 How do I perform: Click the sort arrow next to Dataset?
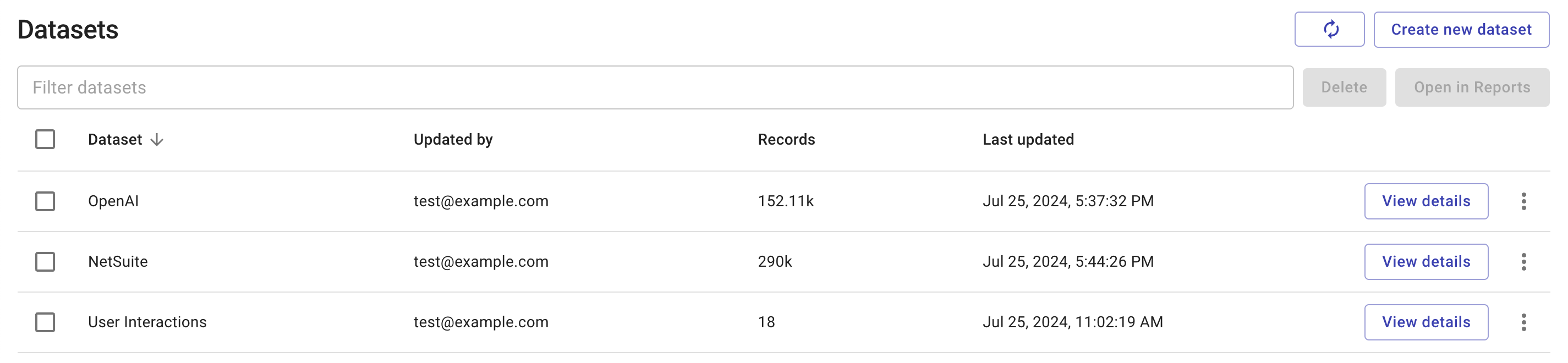(x=158, y=139)
